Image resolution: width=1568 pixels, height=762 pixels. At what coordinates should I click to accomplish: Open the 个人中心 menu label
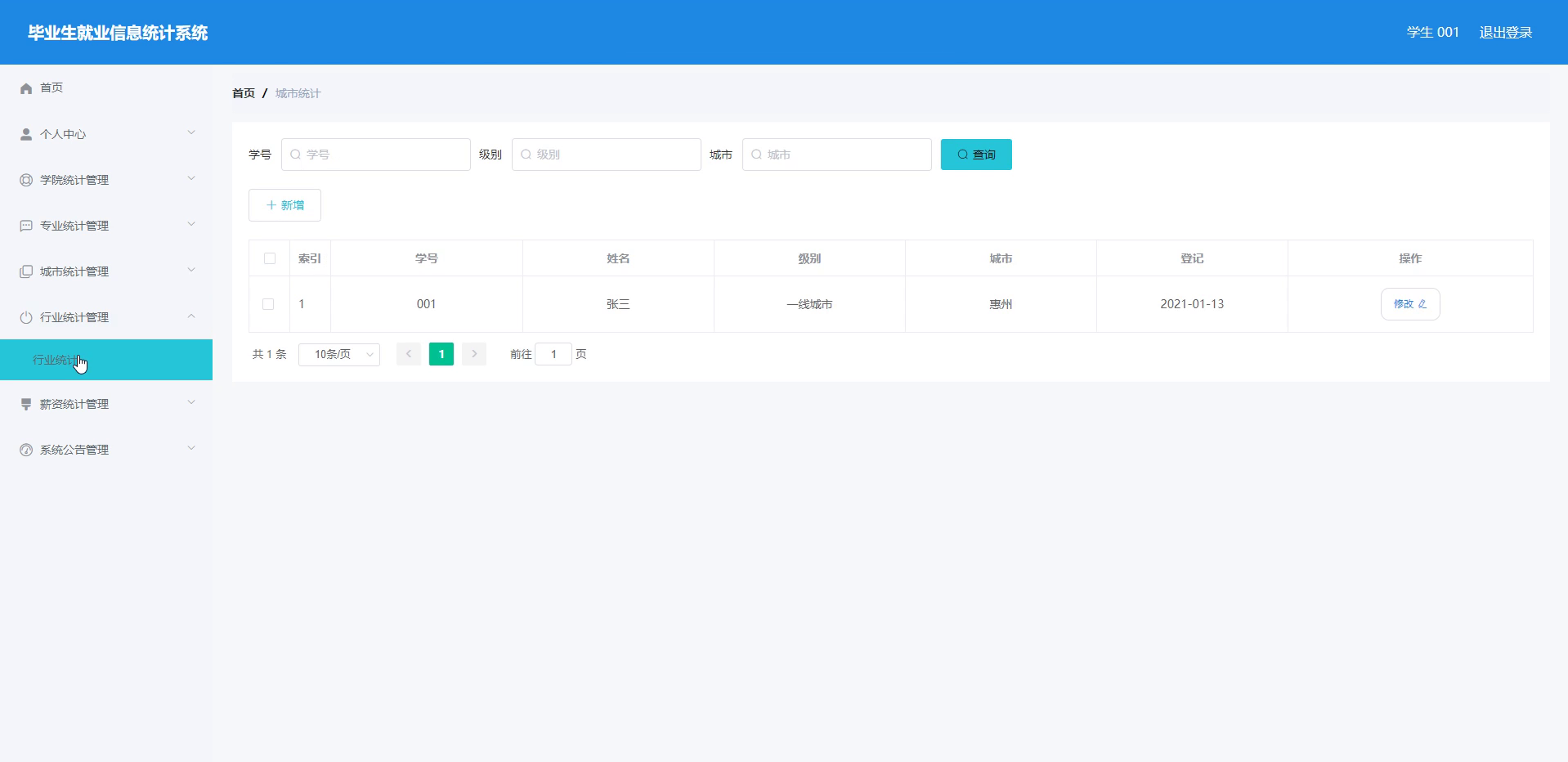tap(63, 134)
